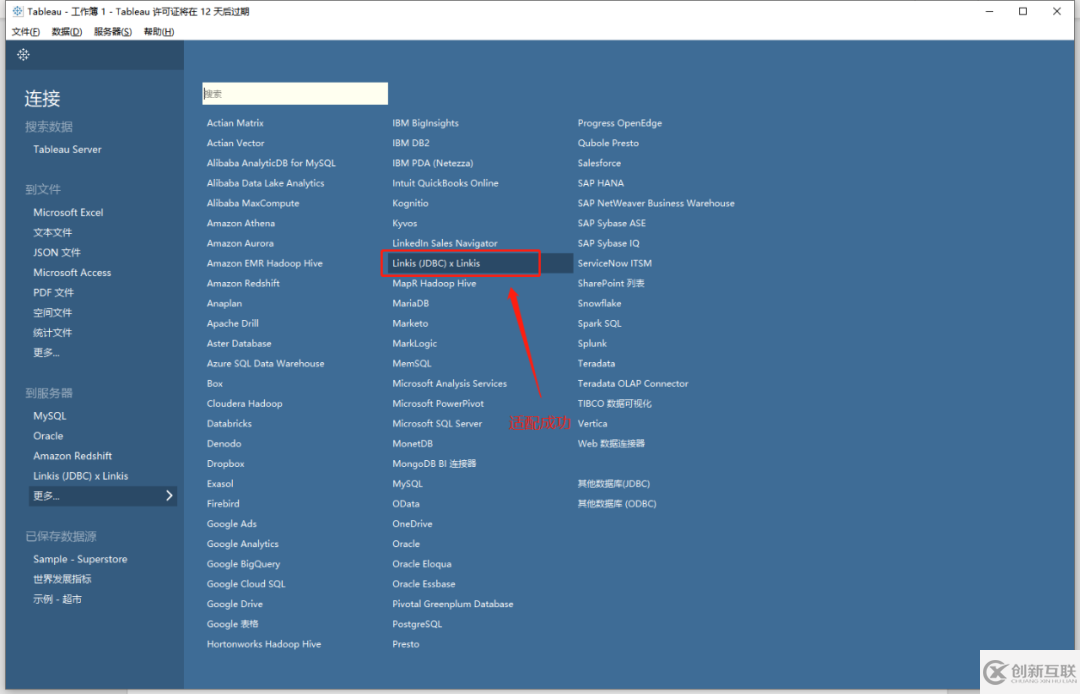Select Linkis (JDBC) x Linkis in sidebar
This screenshot has width=1080, height=694.
tap(80, 476)
